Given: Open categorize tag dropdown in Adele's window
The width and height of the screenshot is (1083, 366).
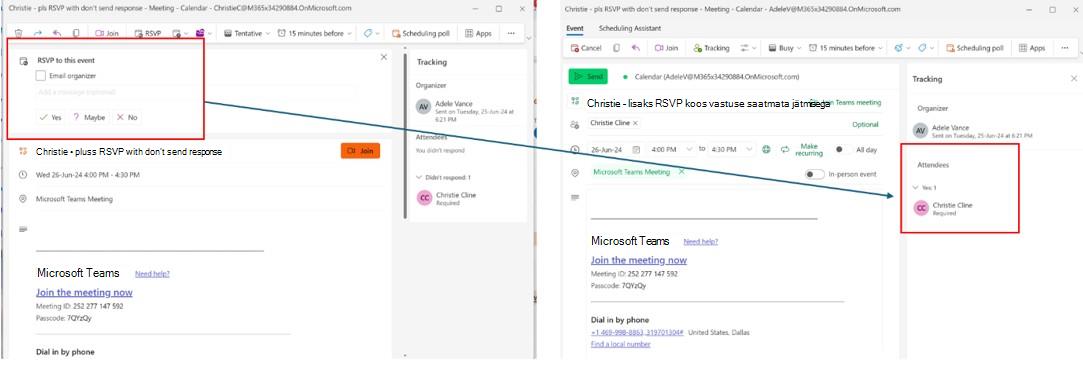Looking at the screenshot, I should click(926, 48).
